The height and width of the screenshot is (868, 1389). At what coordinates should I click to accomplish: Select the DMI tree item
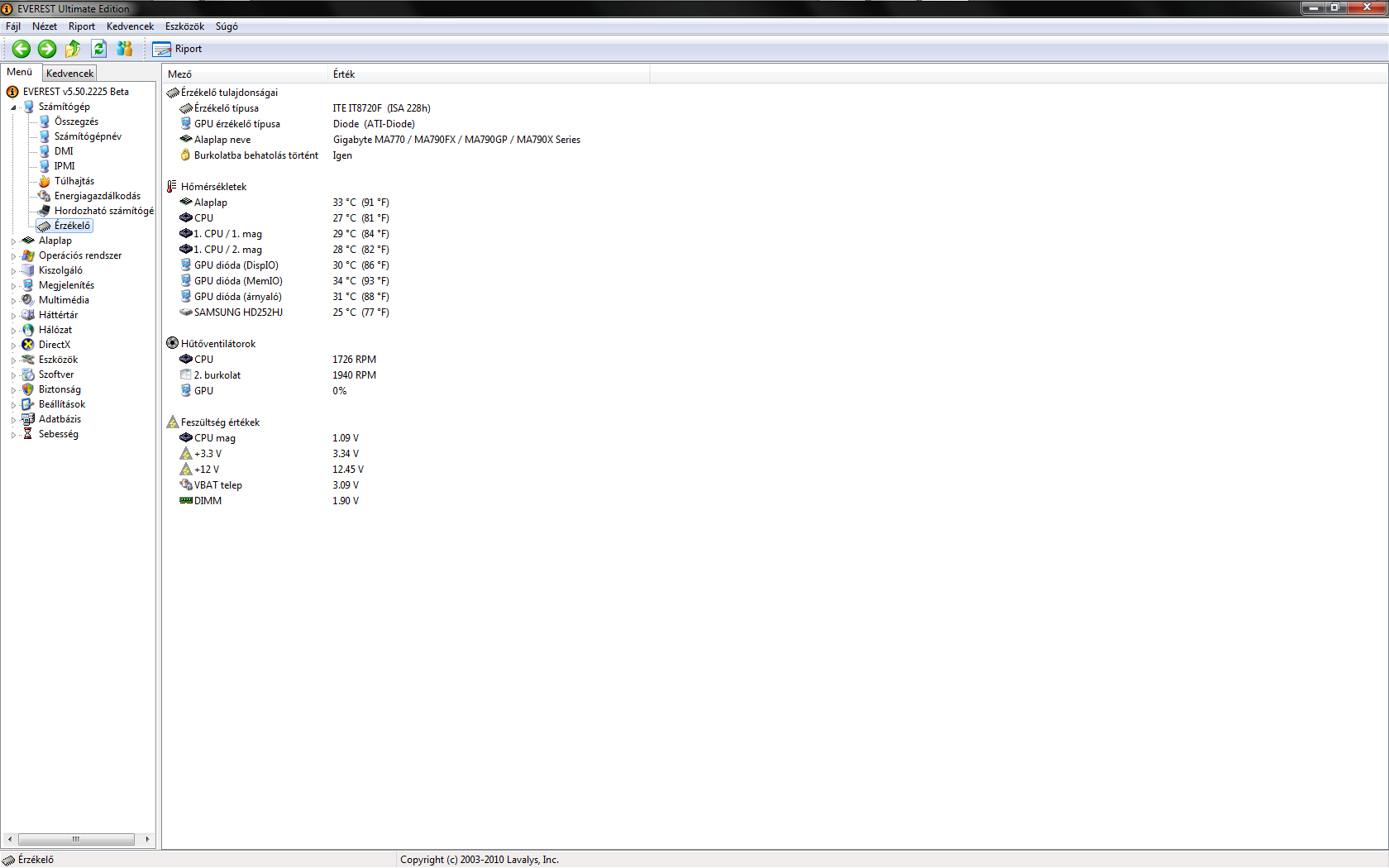click(64, 151)
